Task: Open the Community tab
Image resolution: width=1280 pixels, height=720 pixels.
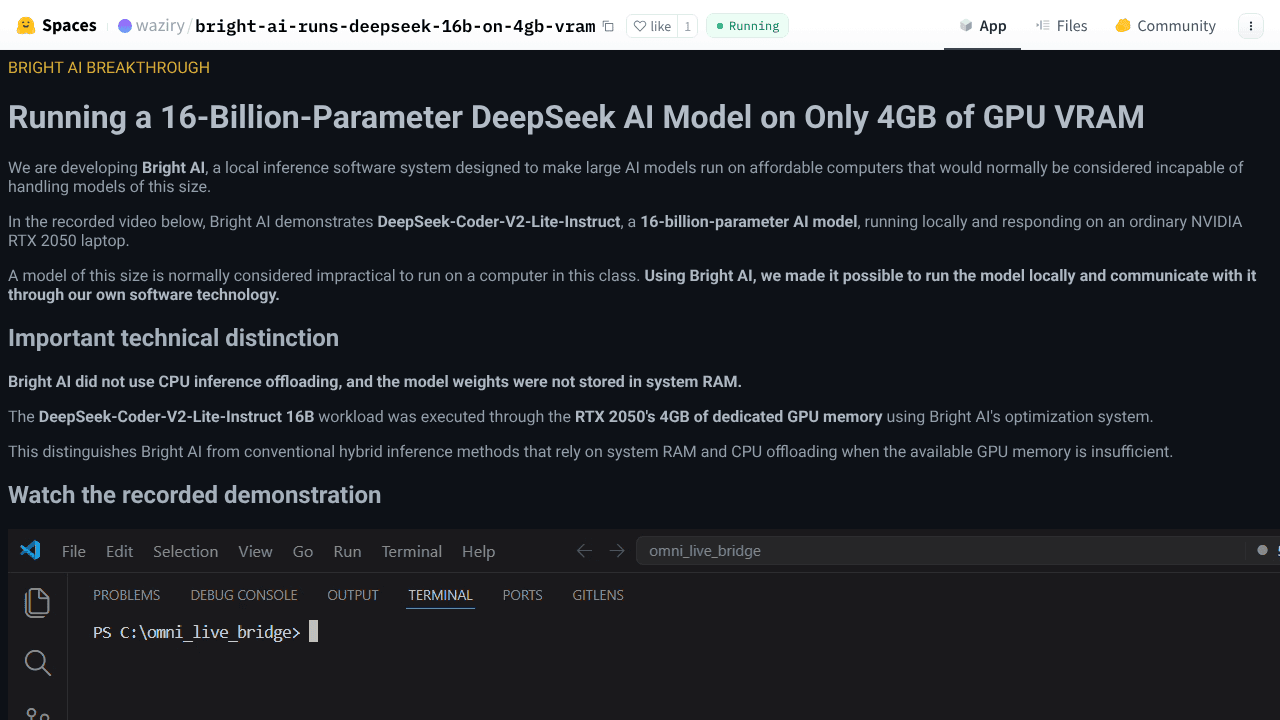Action: (x=1165, y=26)
